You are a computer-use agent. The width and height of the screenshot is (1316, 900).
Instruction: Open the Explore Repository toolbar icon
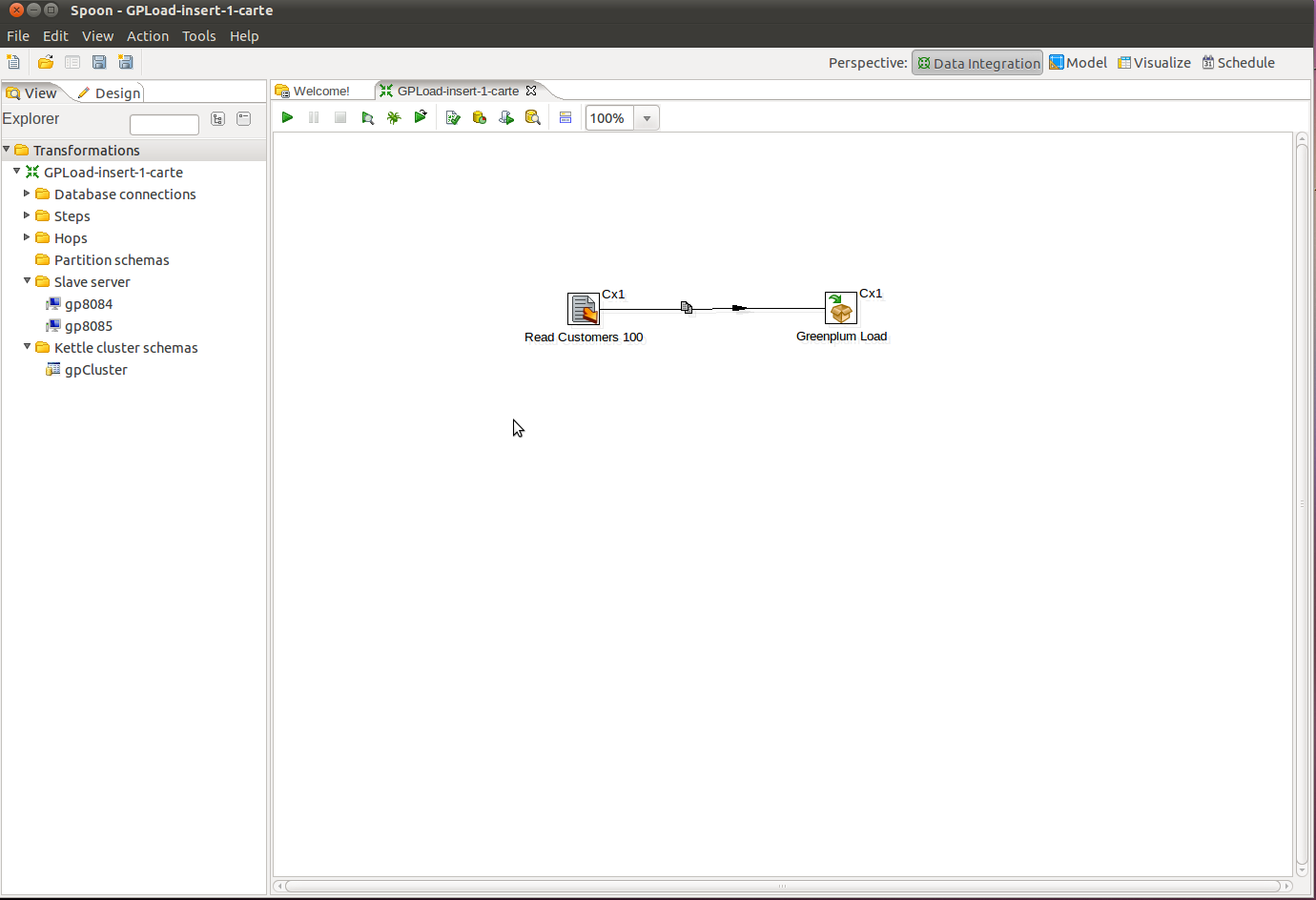(x=72, y=62)
